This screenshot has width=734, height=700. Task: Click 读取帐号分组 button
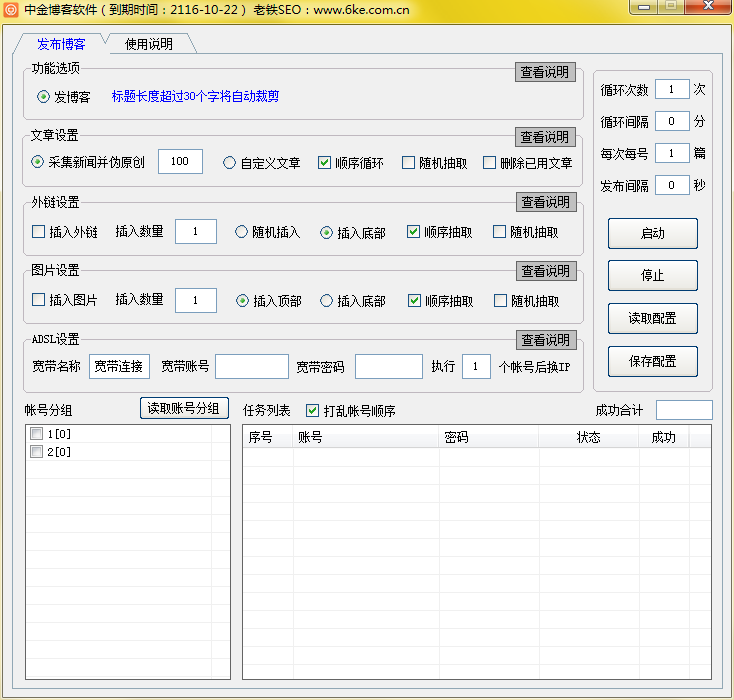click(185, 408)
